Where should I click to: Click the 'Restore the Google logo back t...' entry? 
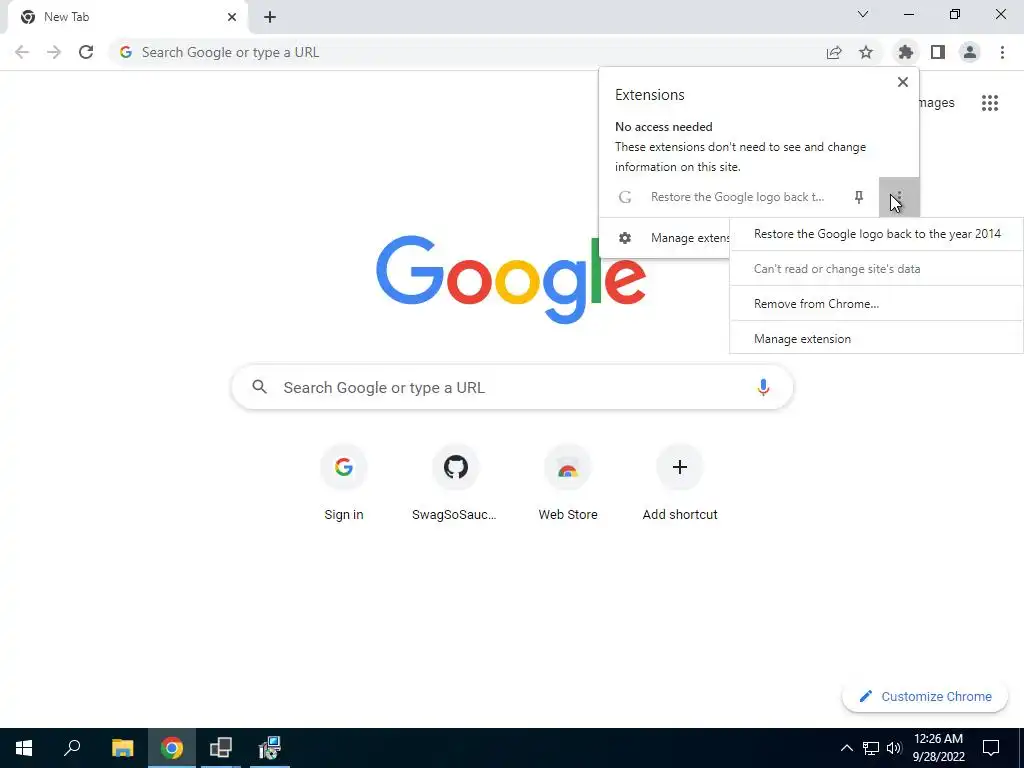tap(737, 197)
